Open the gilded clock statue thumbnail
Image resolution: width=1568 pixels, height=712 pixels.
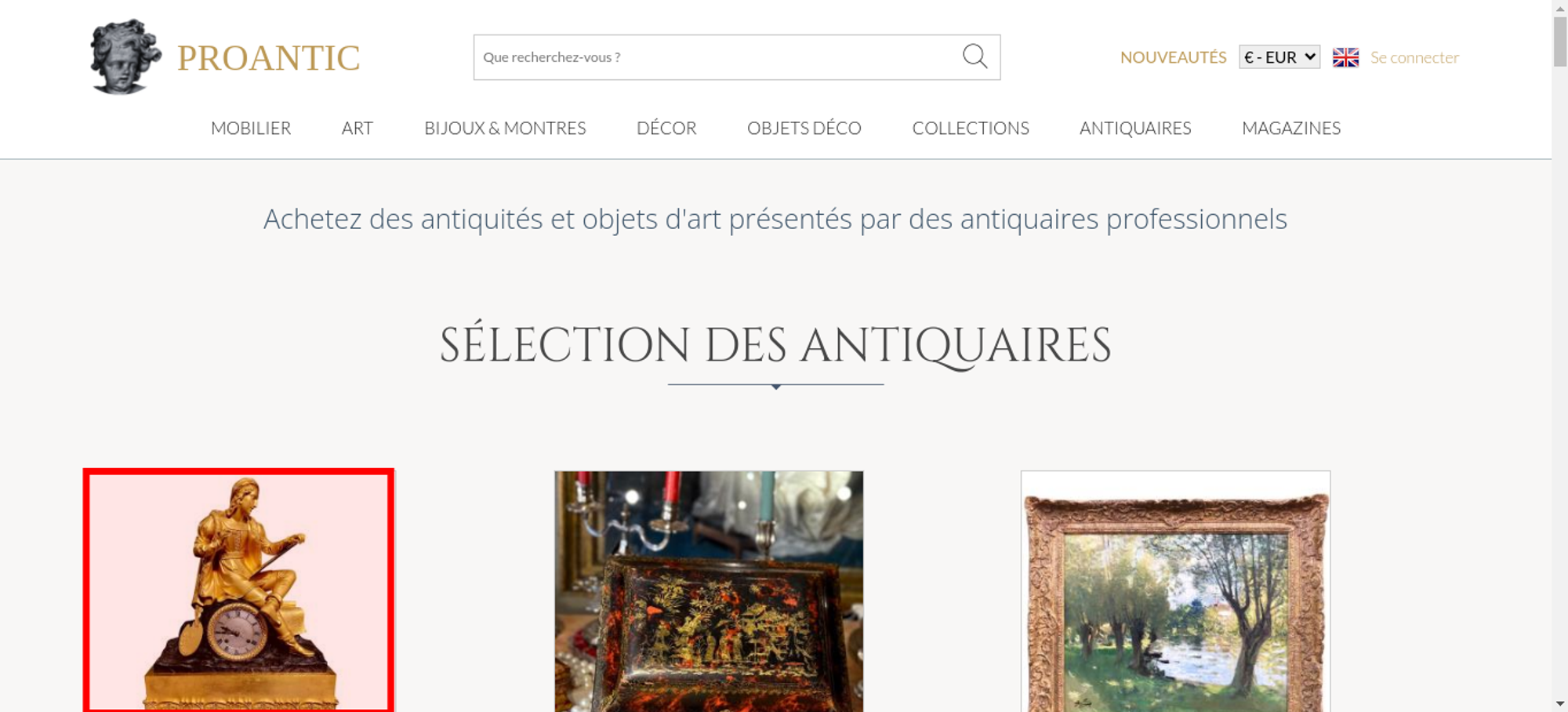tap(238, 590)
